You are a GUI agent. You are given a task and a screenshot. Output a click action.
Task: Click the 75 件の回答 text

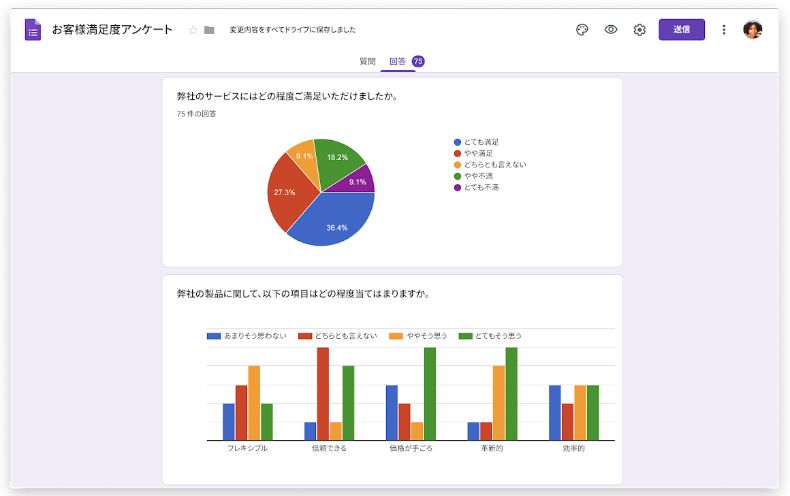point(196,114)
